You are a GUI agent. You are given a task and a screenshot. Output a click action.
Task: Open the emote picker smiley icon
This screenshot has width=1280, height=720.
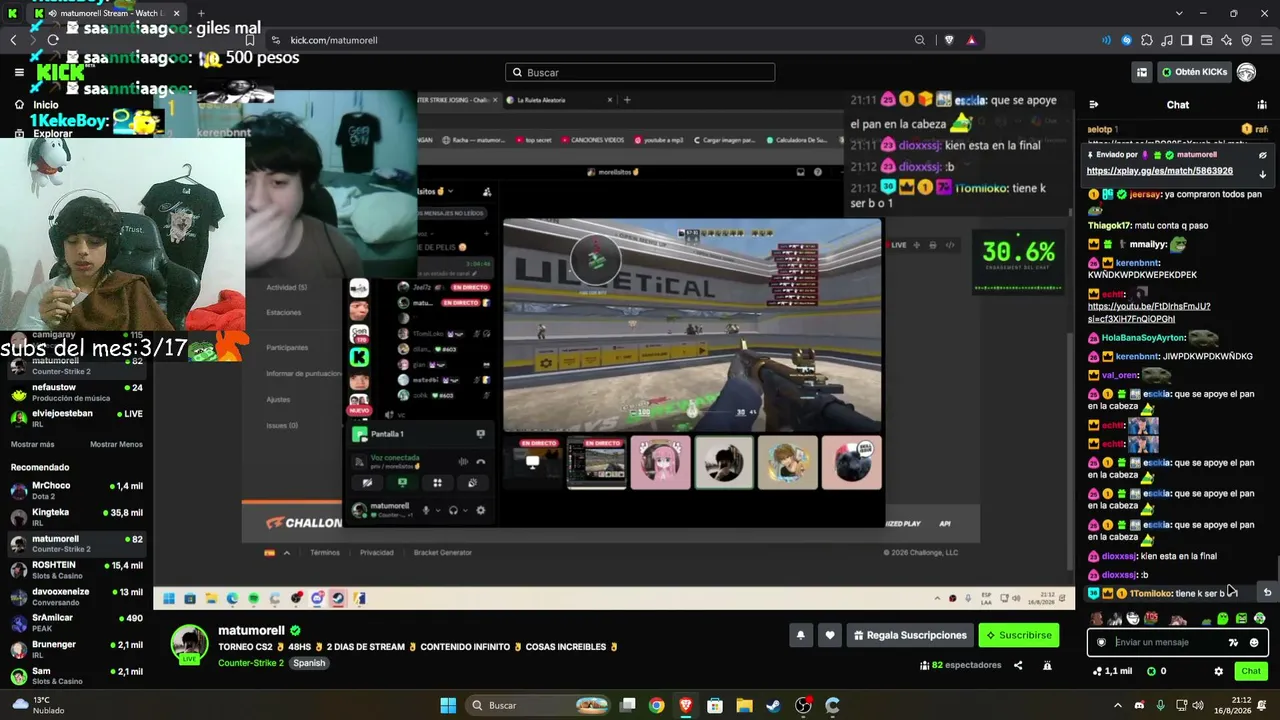pos(1254,642)
